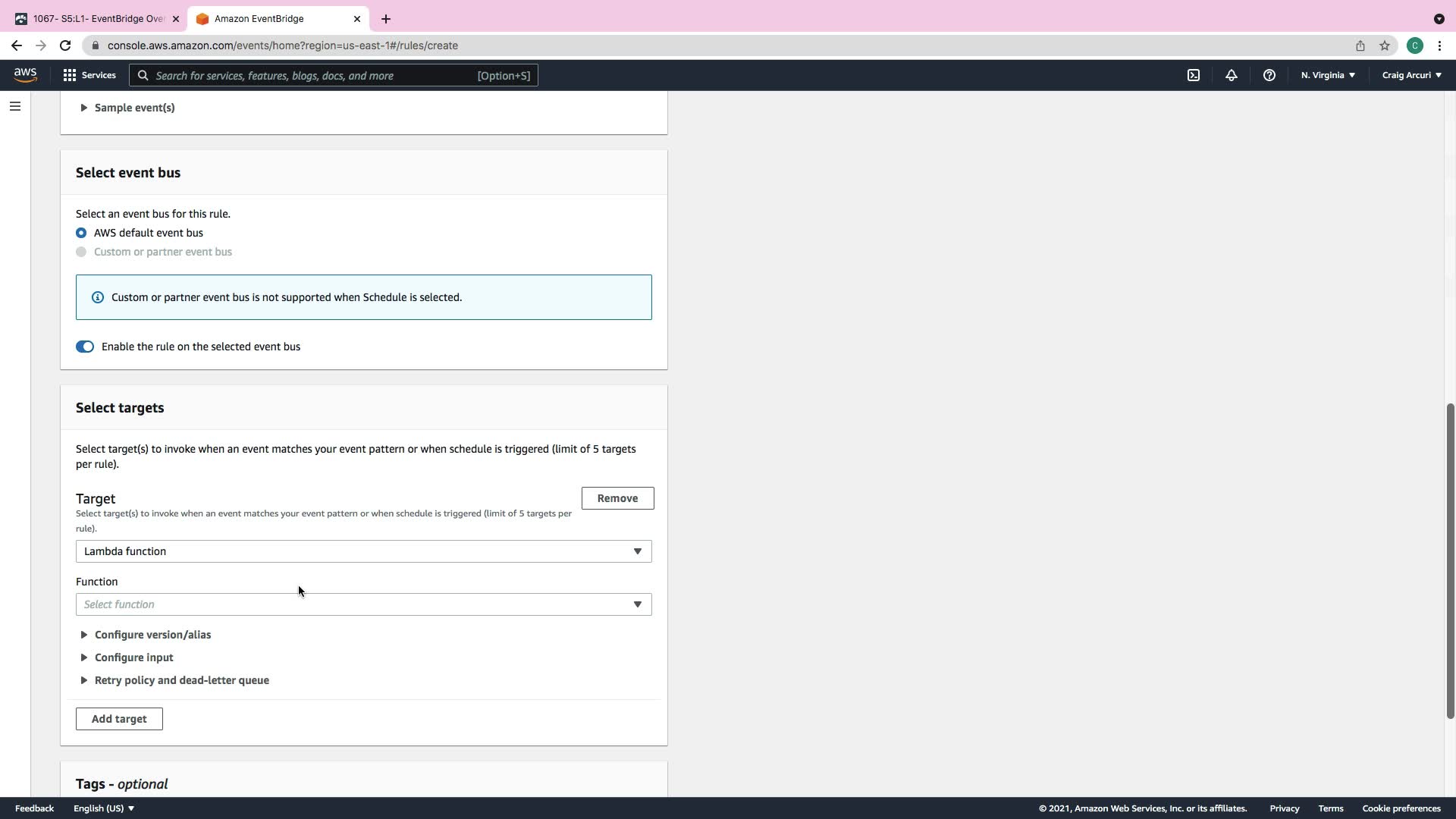
Task: Open the N. Virginia region menu
Action: point(1328,75)
